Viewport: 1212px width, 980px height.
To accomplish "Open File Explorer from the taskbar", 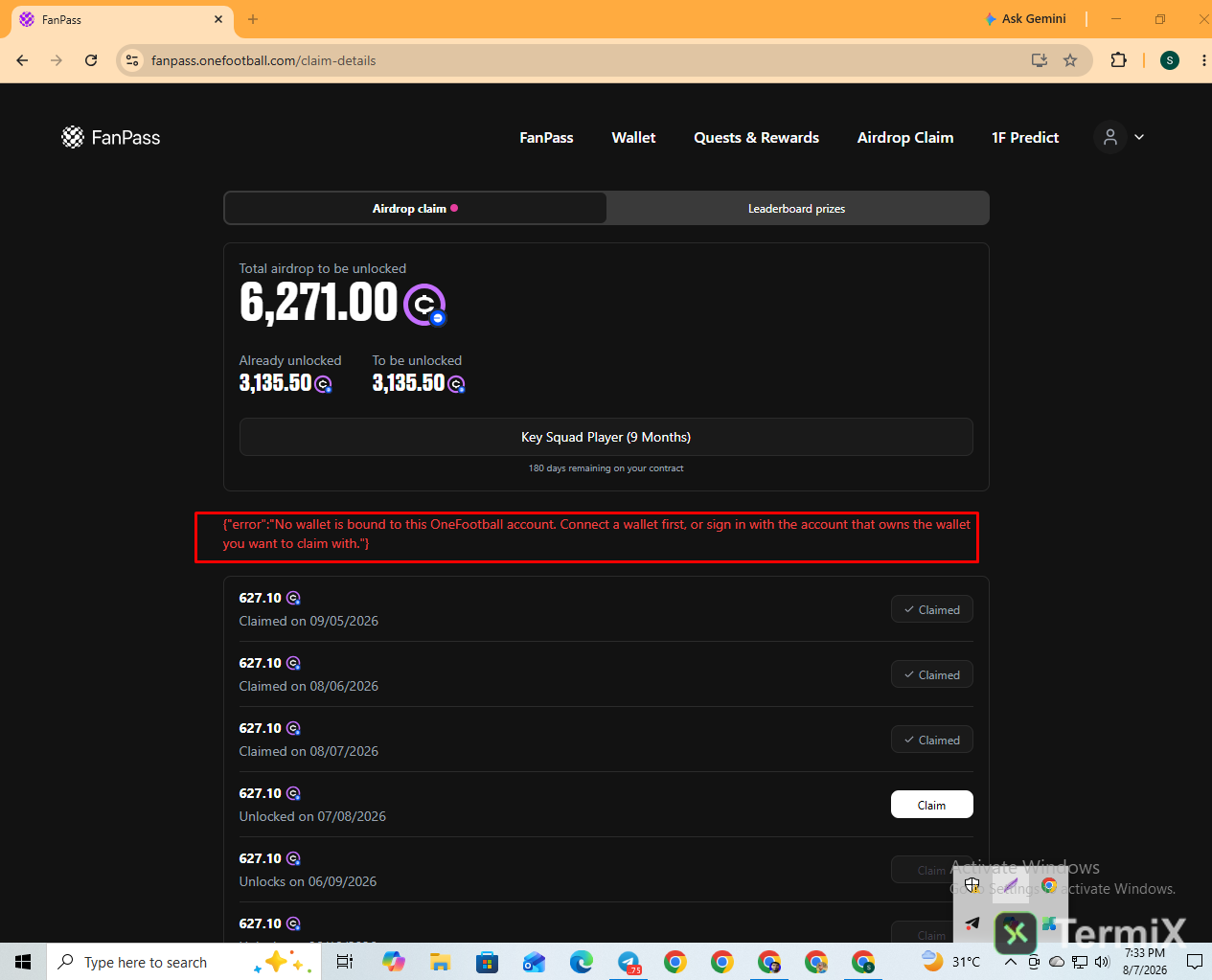I will click(x=440, y=962).
